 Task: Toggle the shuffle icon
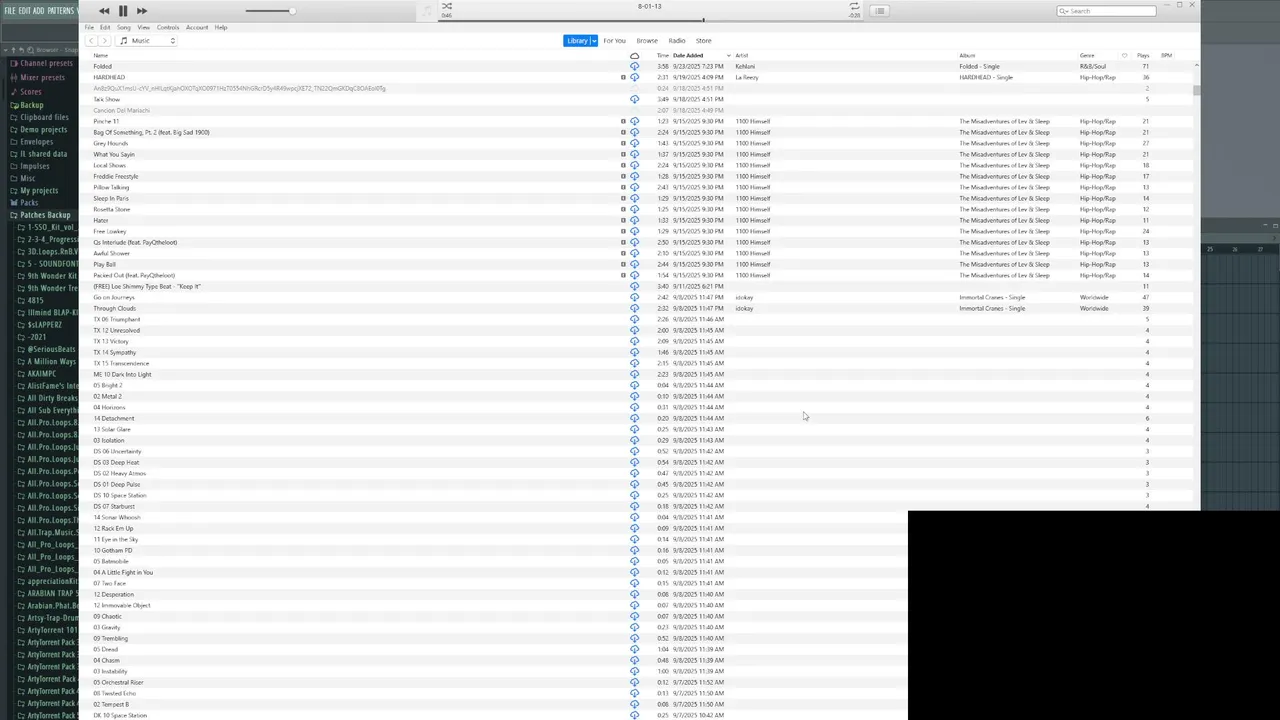[447, 6]
